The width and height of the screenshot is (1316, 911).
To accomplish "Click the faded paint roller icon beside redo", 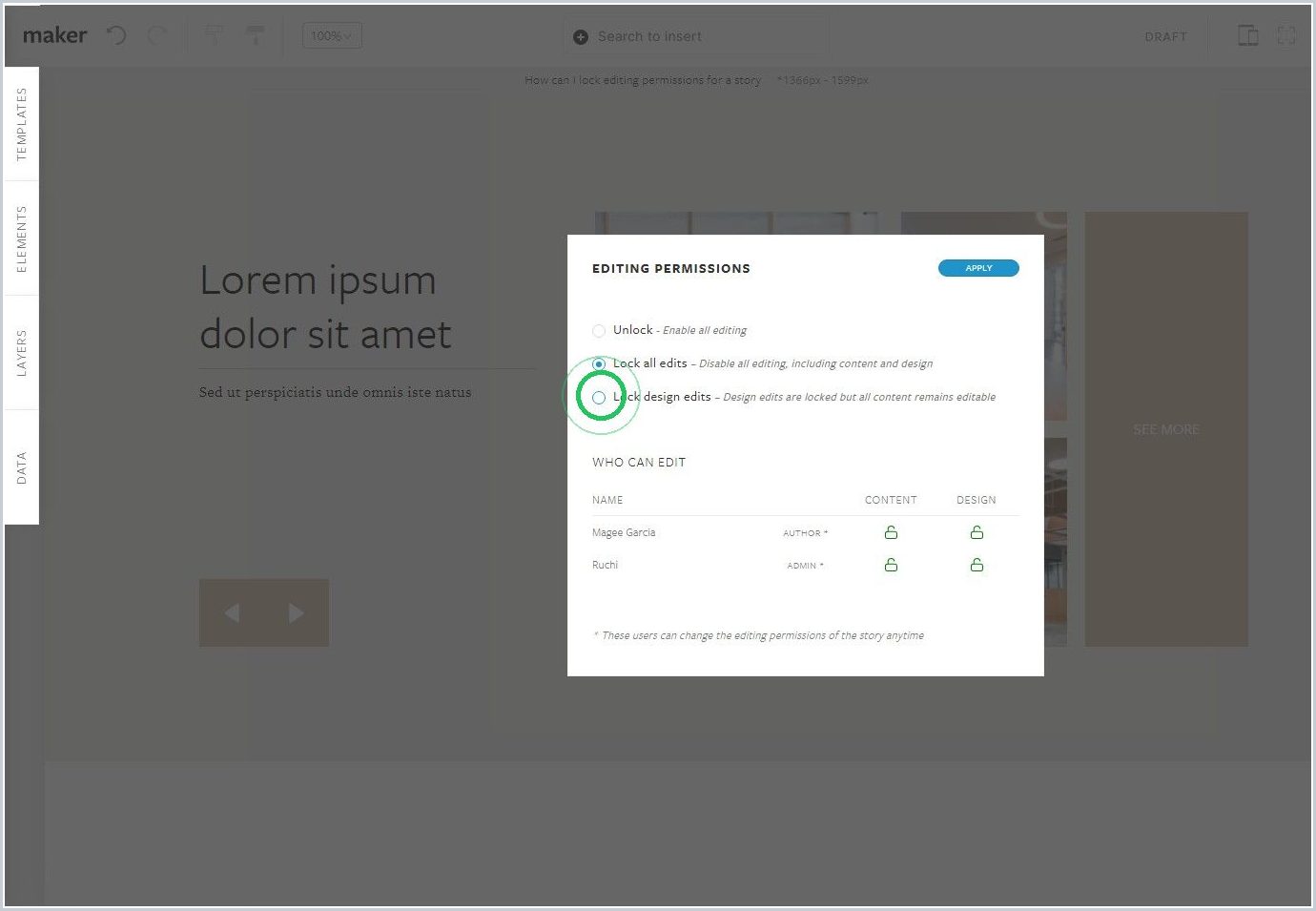I will click(214, 36).
